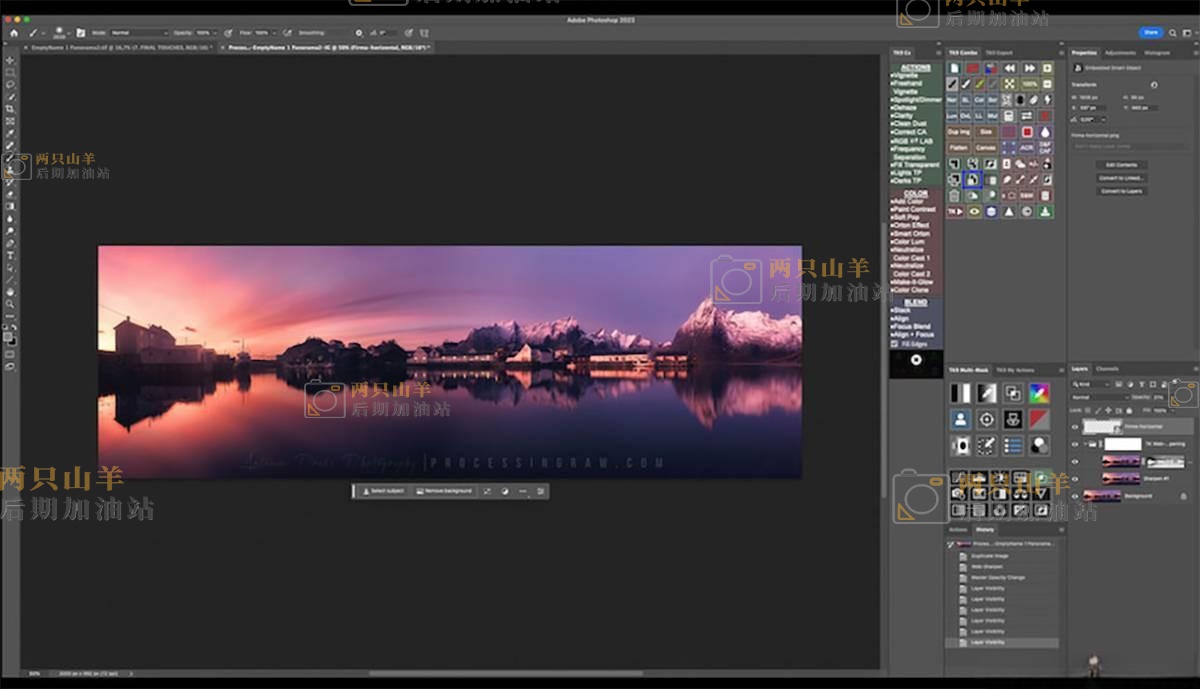Switch to the Channels tab
1200x689 pixels.
tap(1107, 368)
